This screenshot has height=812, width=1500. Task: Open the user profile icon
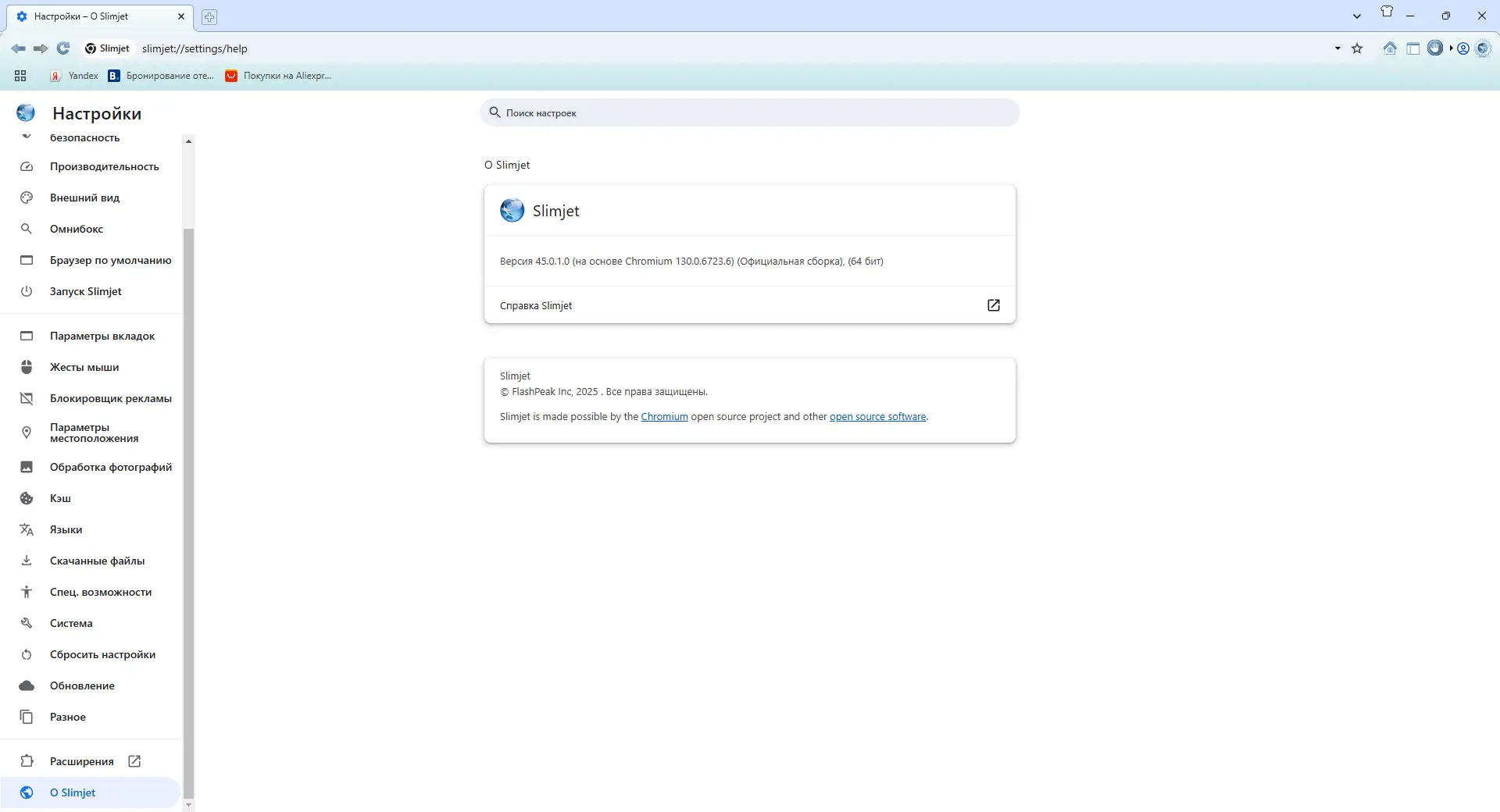point(1463,48)
